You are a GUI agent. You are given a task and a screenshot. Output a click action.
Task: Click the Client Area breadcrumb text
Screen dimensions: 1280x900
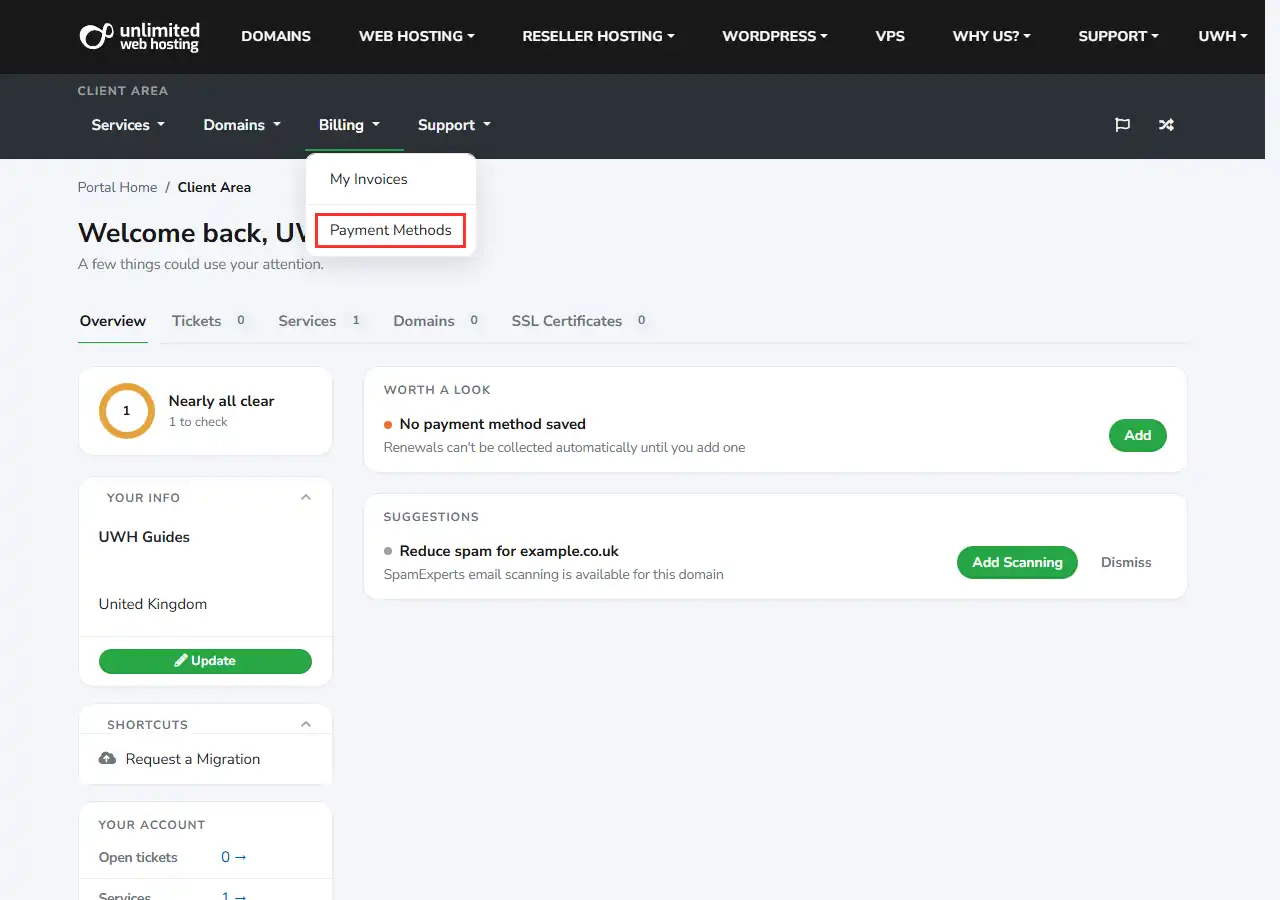click(214, 187)
